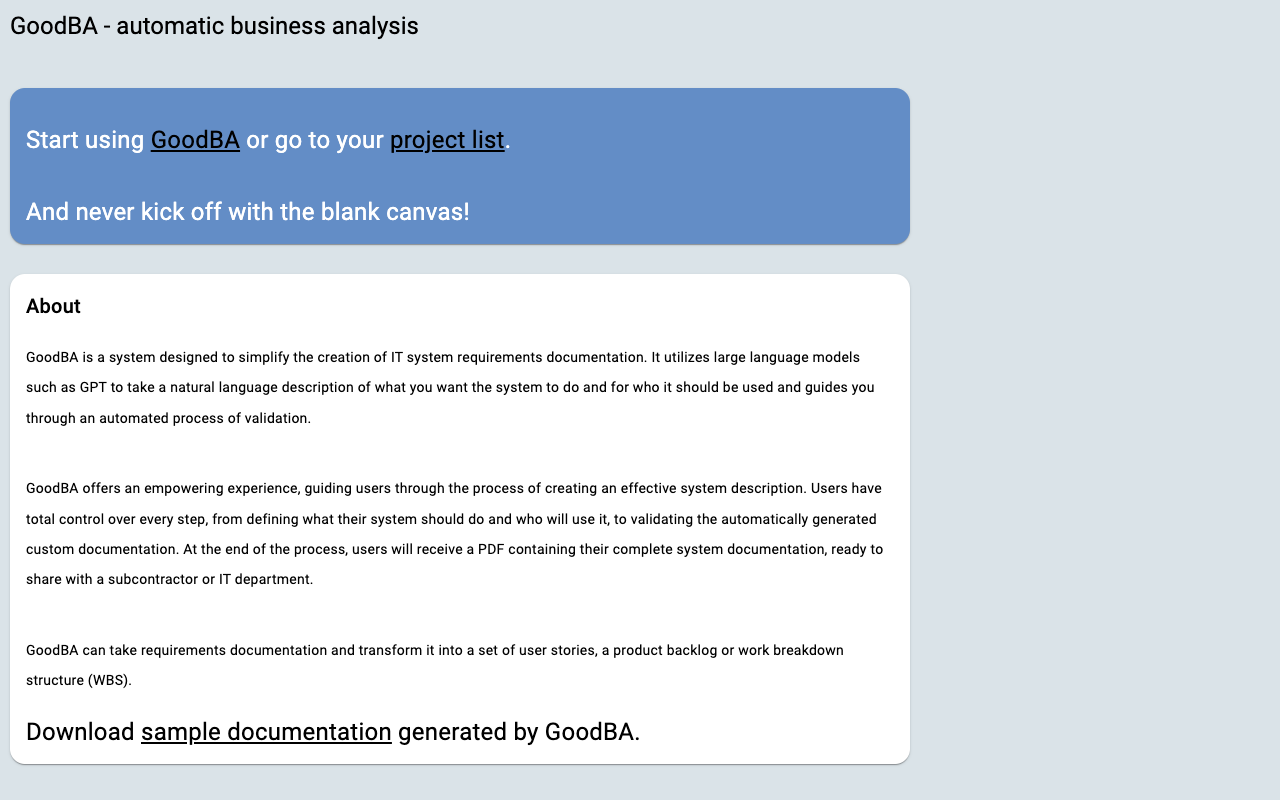This screenshot has width=1280, height=800.
Task: Click the line 'share with a subcontractor or IT department.'
Action: 170,579
